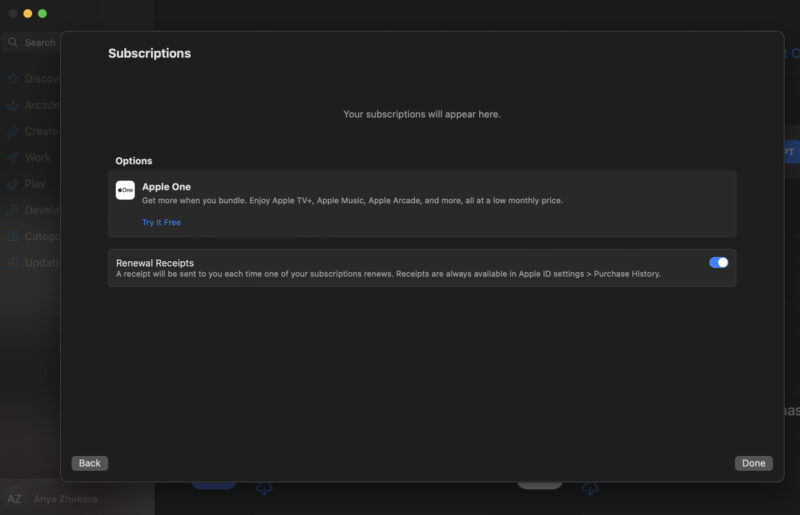Click the Apple One title text
The height and width of the screenshot is (515, 800).
(166, 187)
